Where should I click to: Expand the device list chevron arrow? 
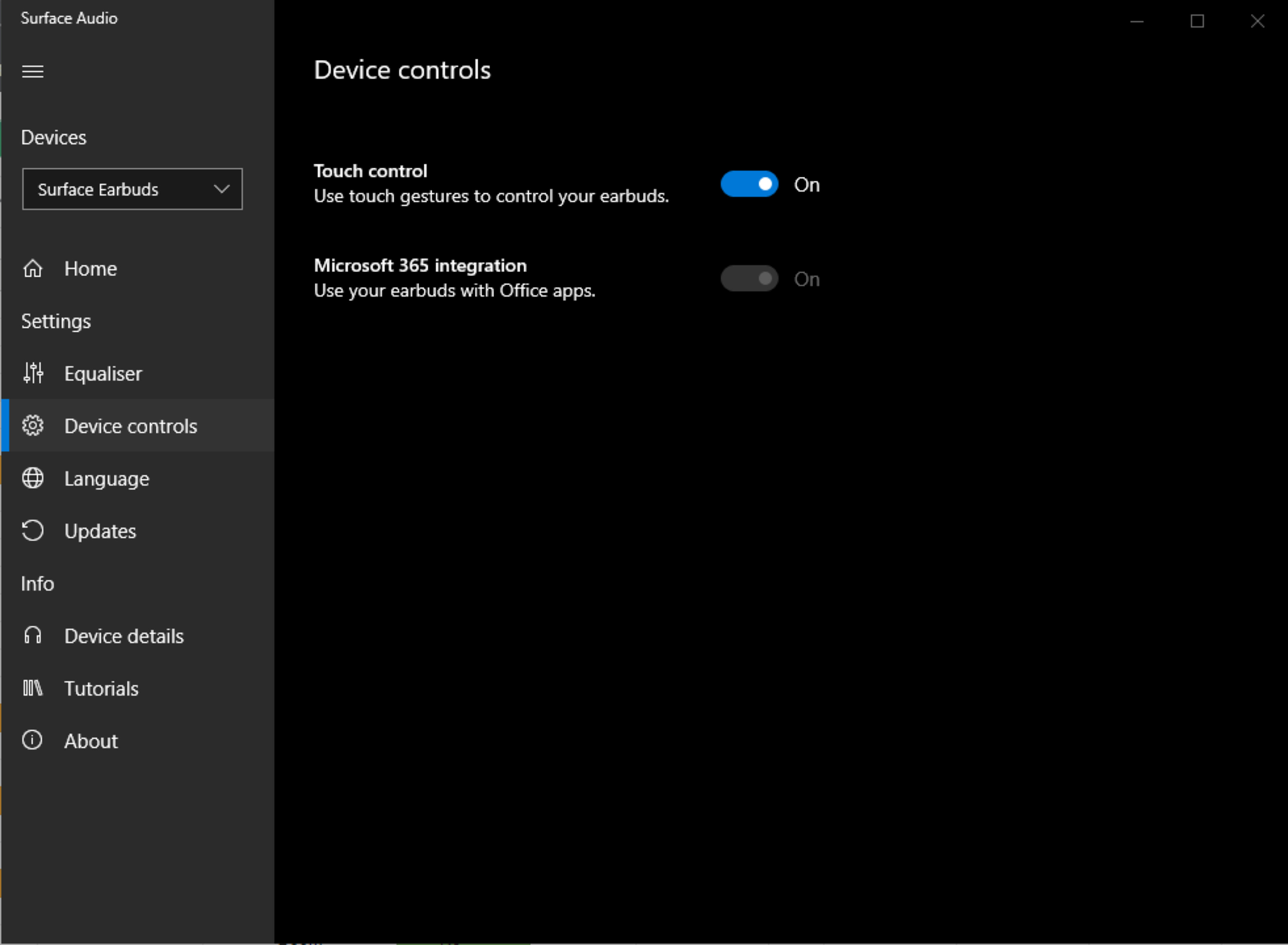point(221,189)
